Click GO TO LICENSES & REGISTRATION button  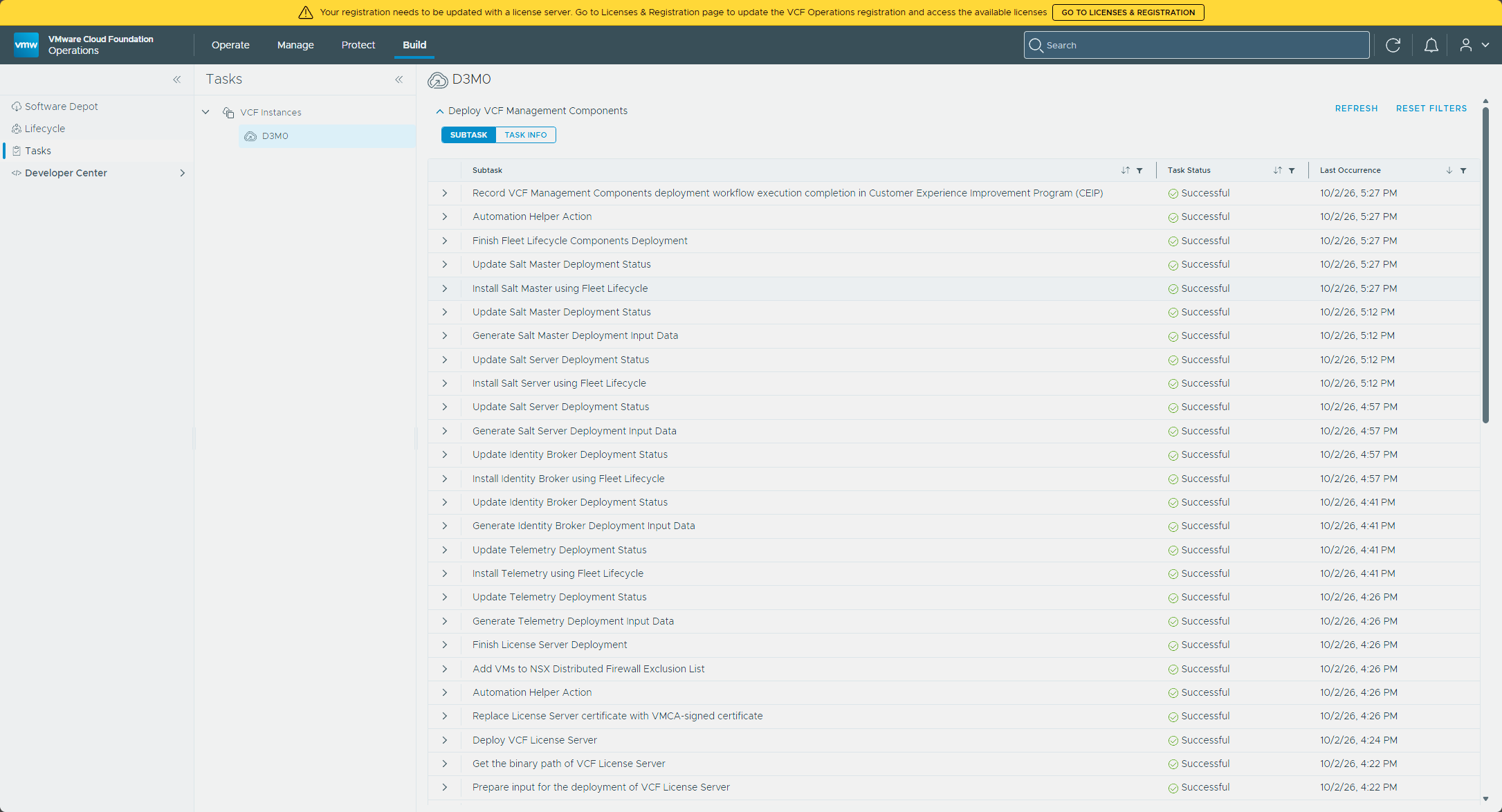1128,12
